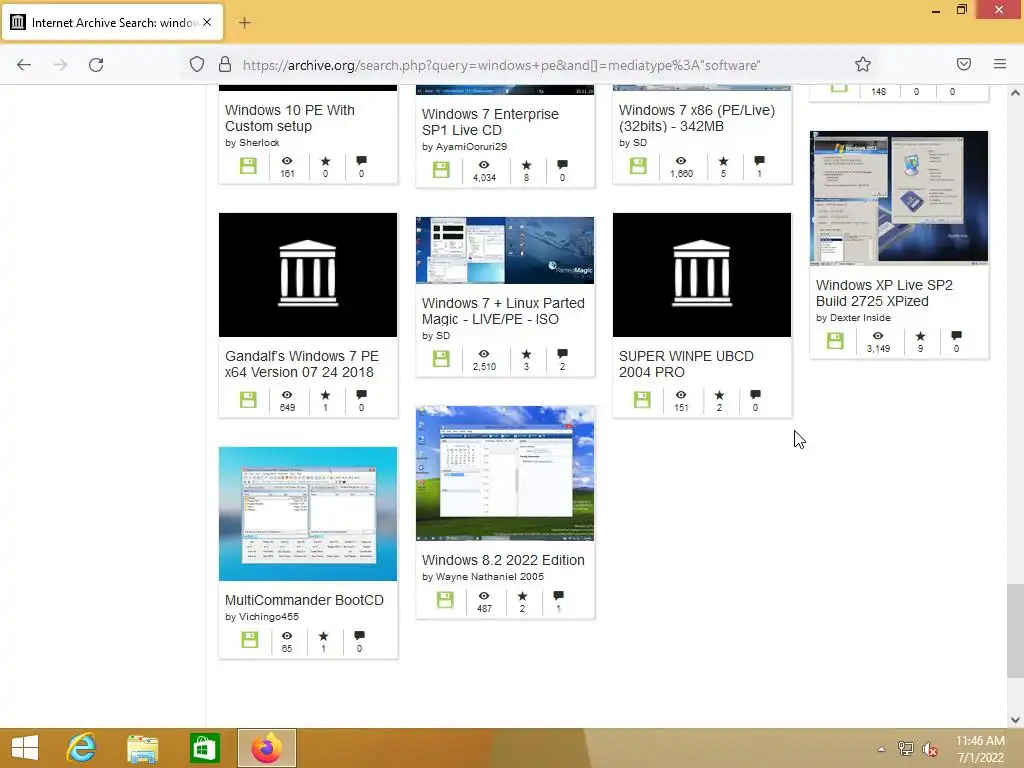
Task: Save page to Pocket
Action: point(964,64)
